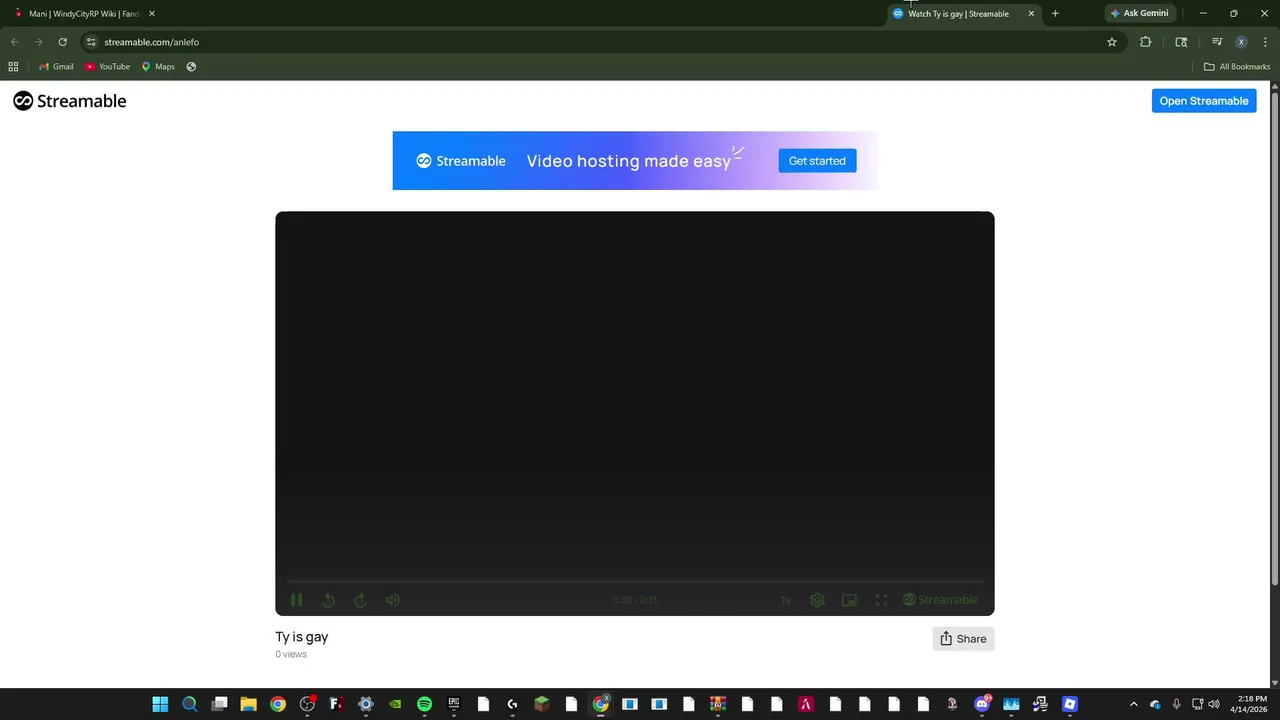Click the Streamable watermark link in player

coord(940,600)
